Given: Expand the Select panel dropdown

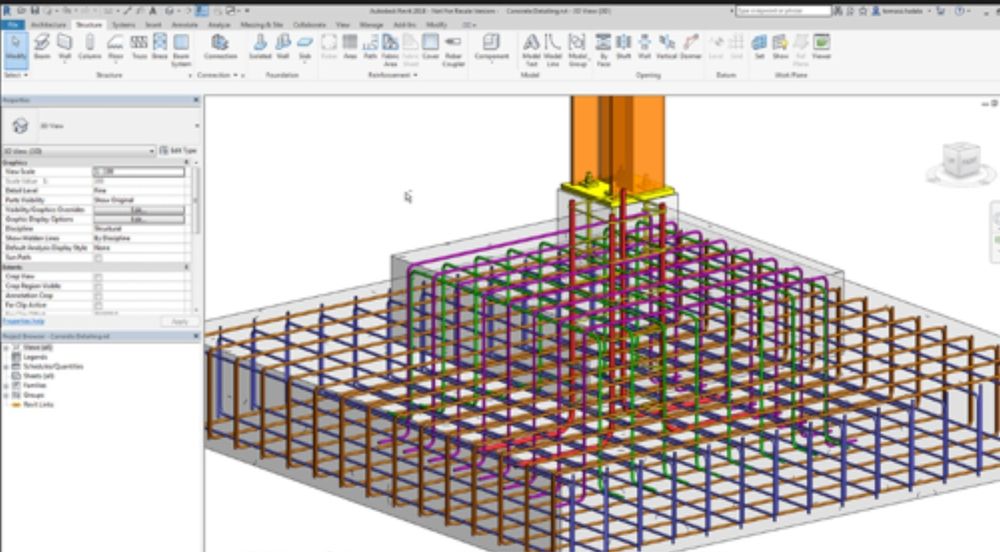Looking at the screenshot, I should click(16, 75).
